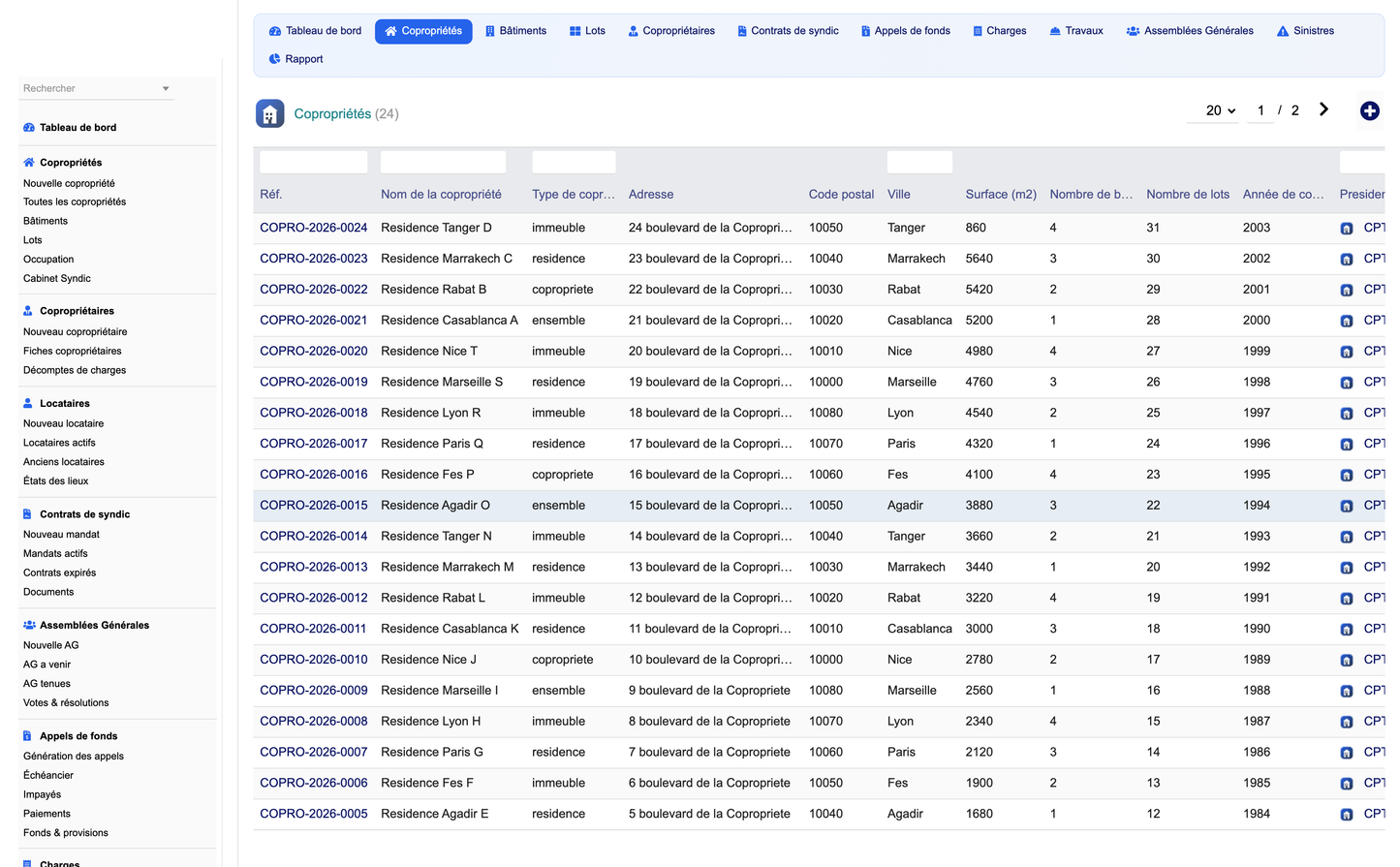Click the Copropriétés building header icon
The height and width of the screenshot is (867, 1400).
(270, 113)
